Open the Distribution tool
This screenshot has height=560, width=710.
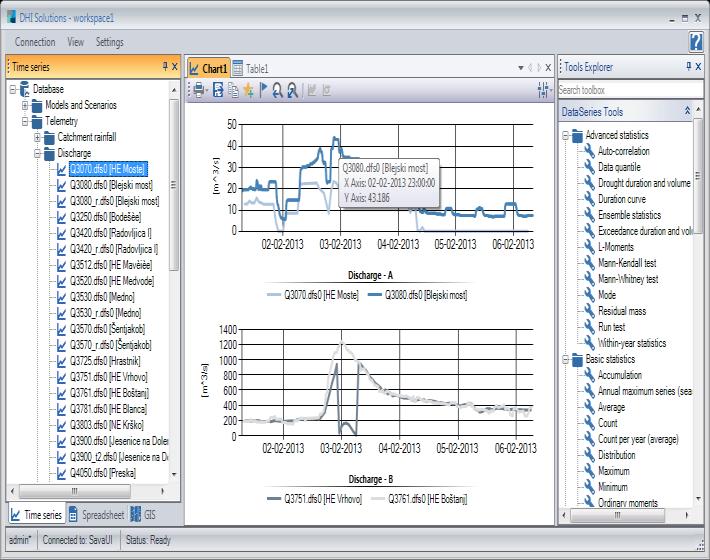point(616,455)
